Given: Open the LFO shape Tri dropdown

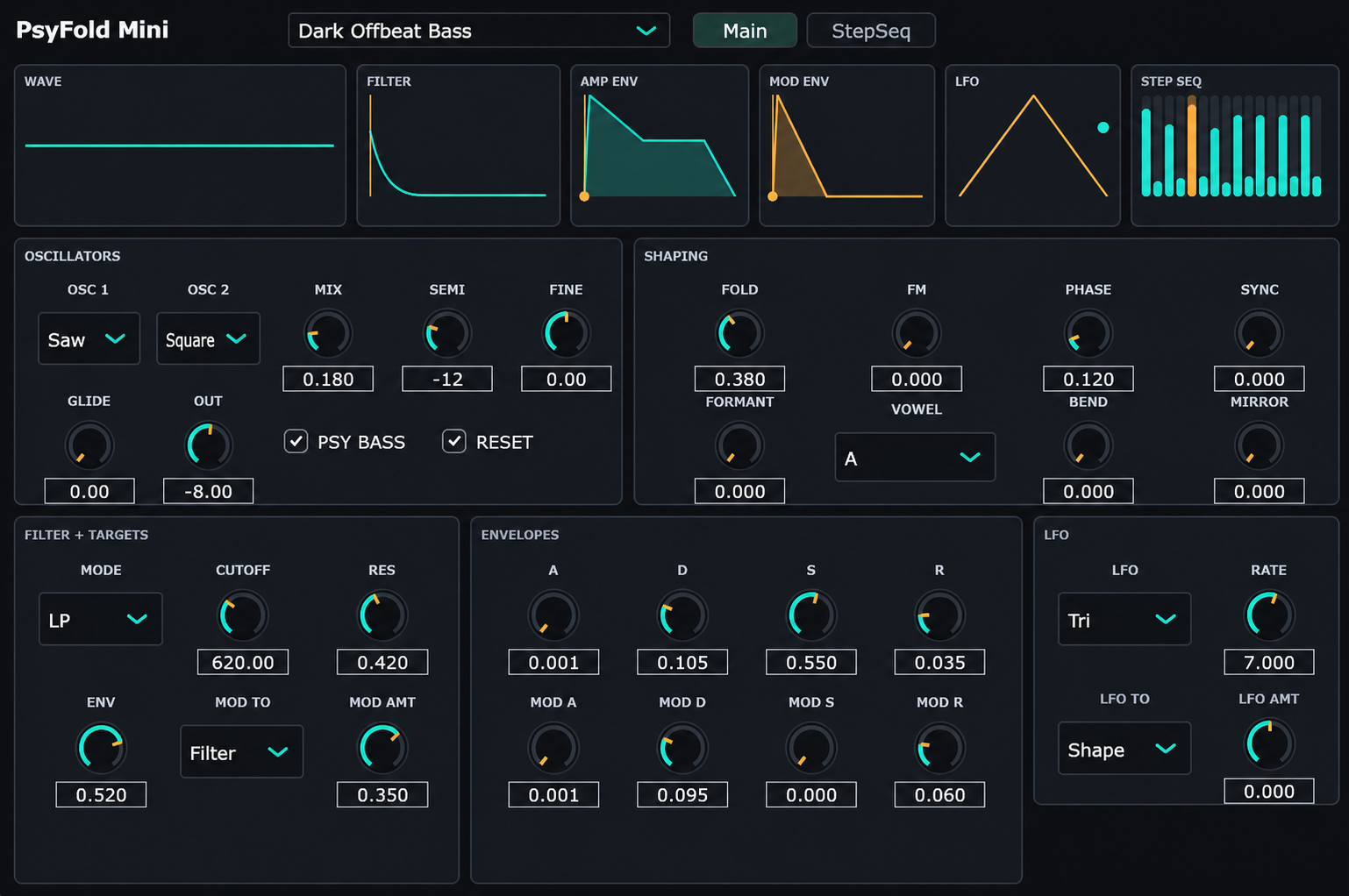Looking at the screenshot, I should click(1124, 619).
